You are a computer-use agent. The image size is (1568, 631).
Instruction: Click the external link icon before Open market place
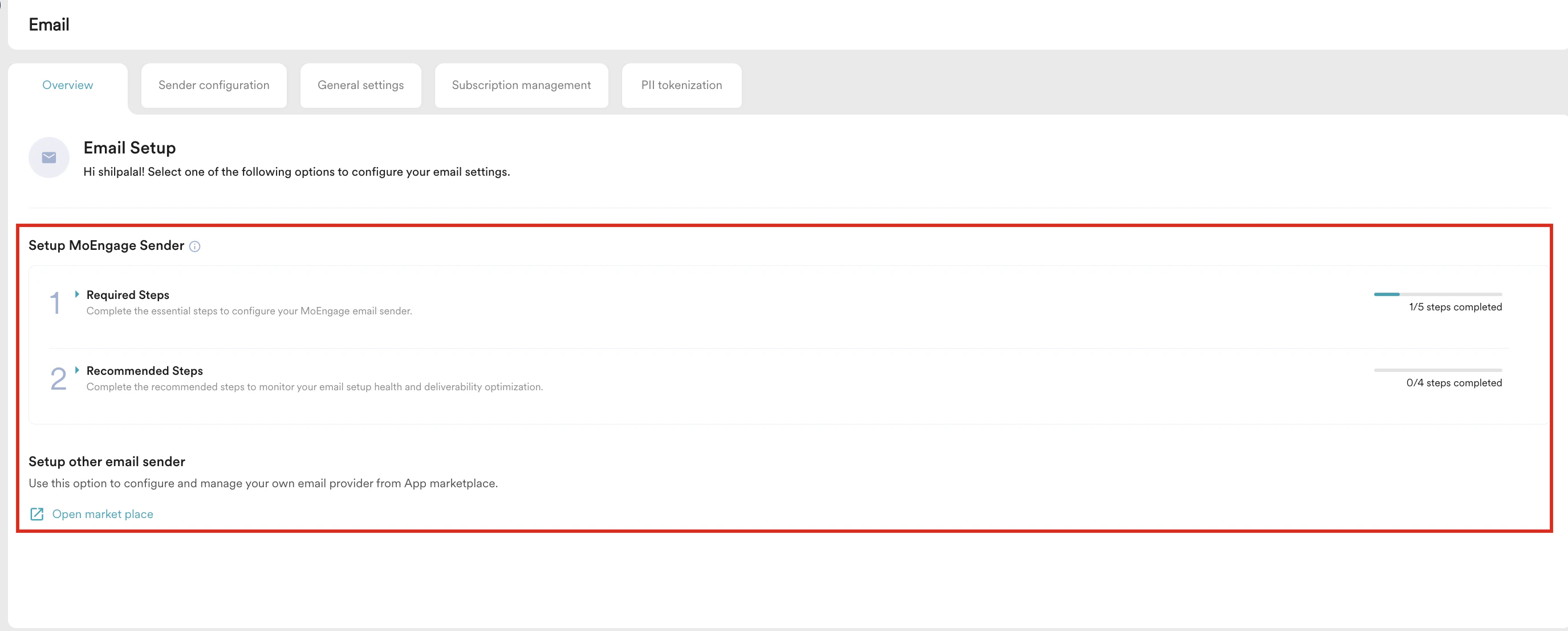37,514
